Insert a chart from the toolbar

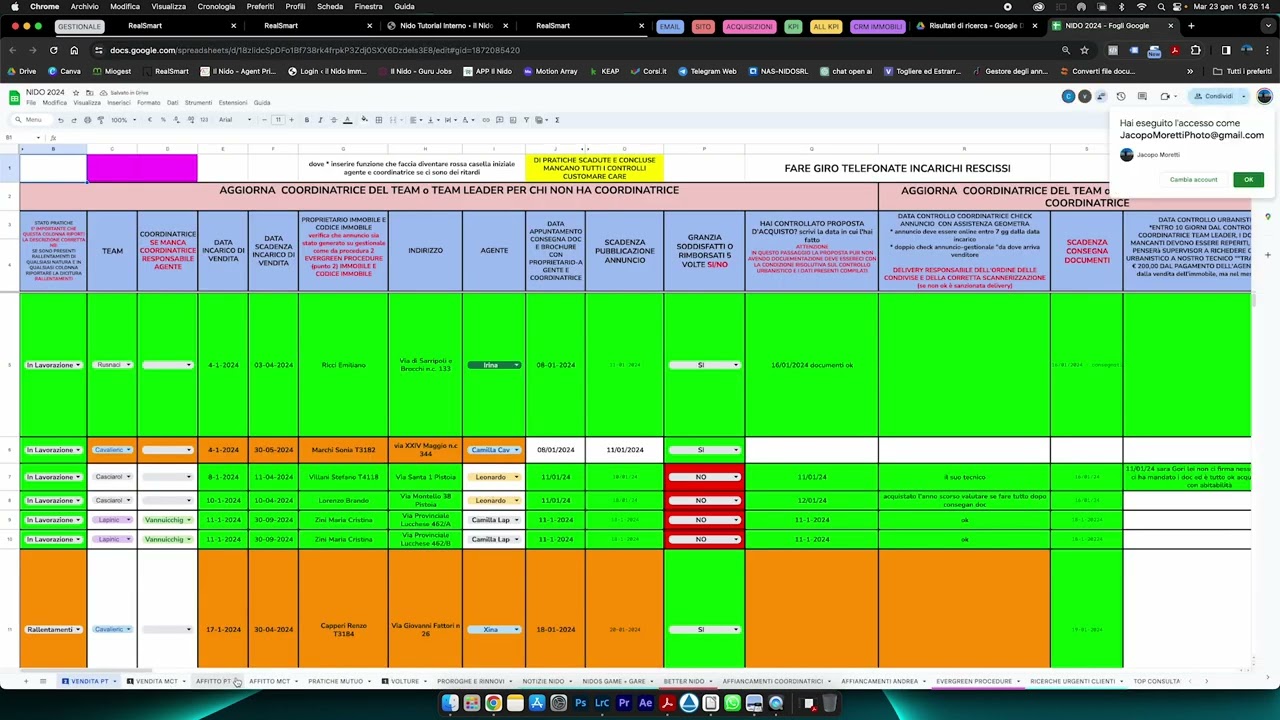pyautogui.click(x=513, y=120)
